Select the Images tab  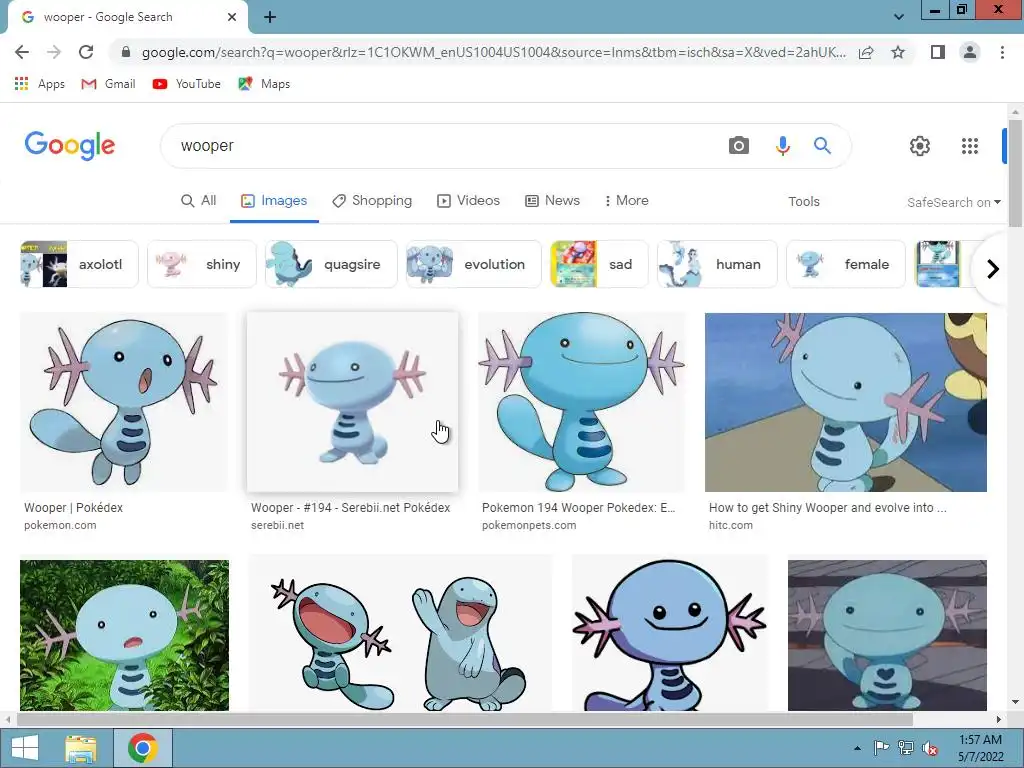point(274,200)
